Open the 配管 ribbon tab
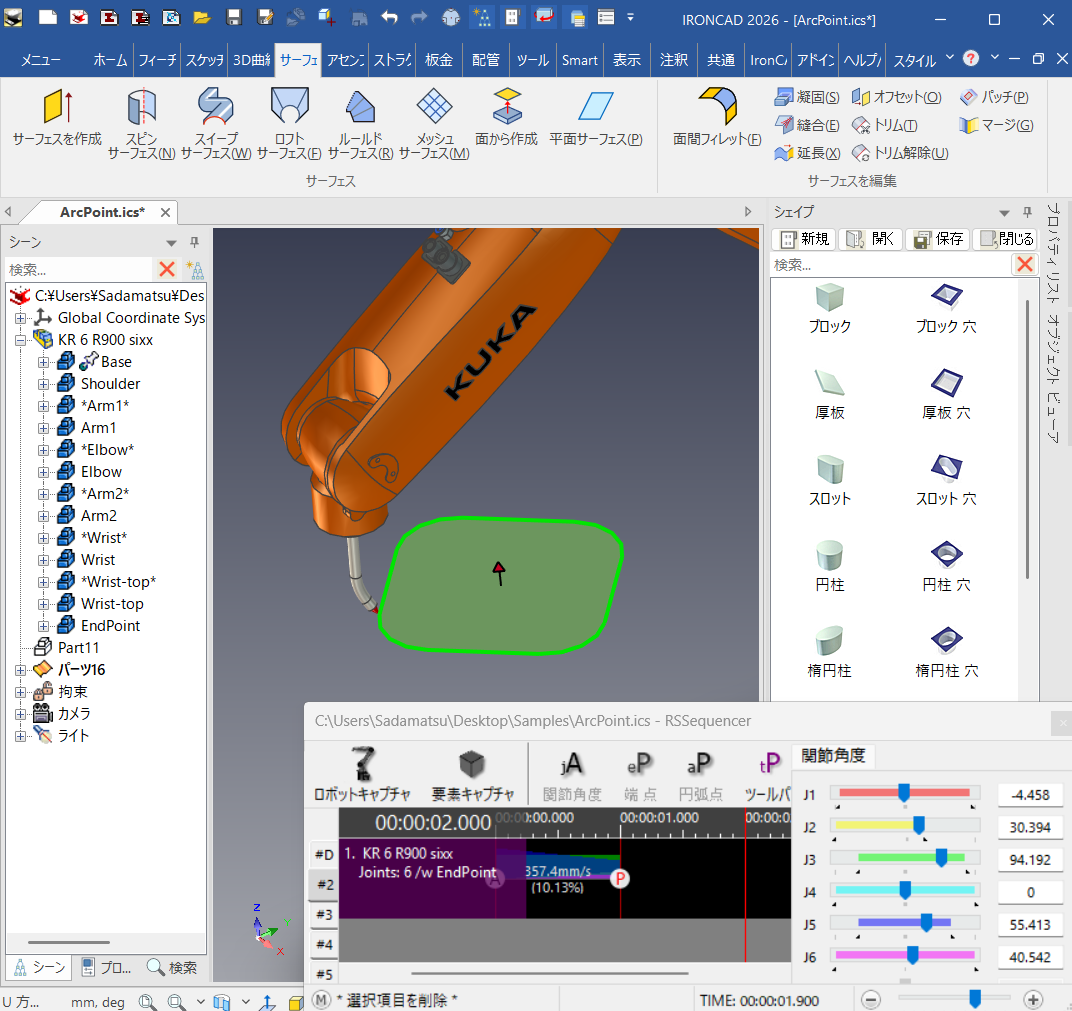The image size is (1072, 1011). pyautogui.click(x=485, y=60)
